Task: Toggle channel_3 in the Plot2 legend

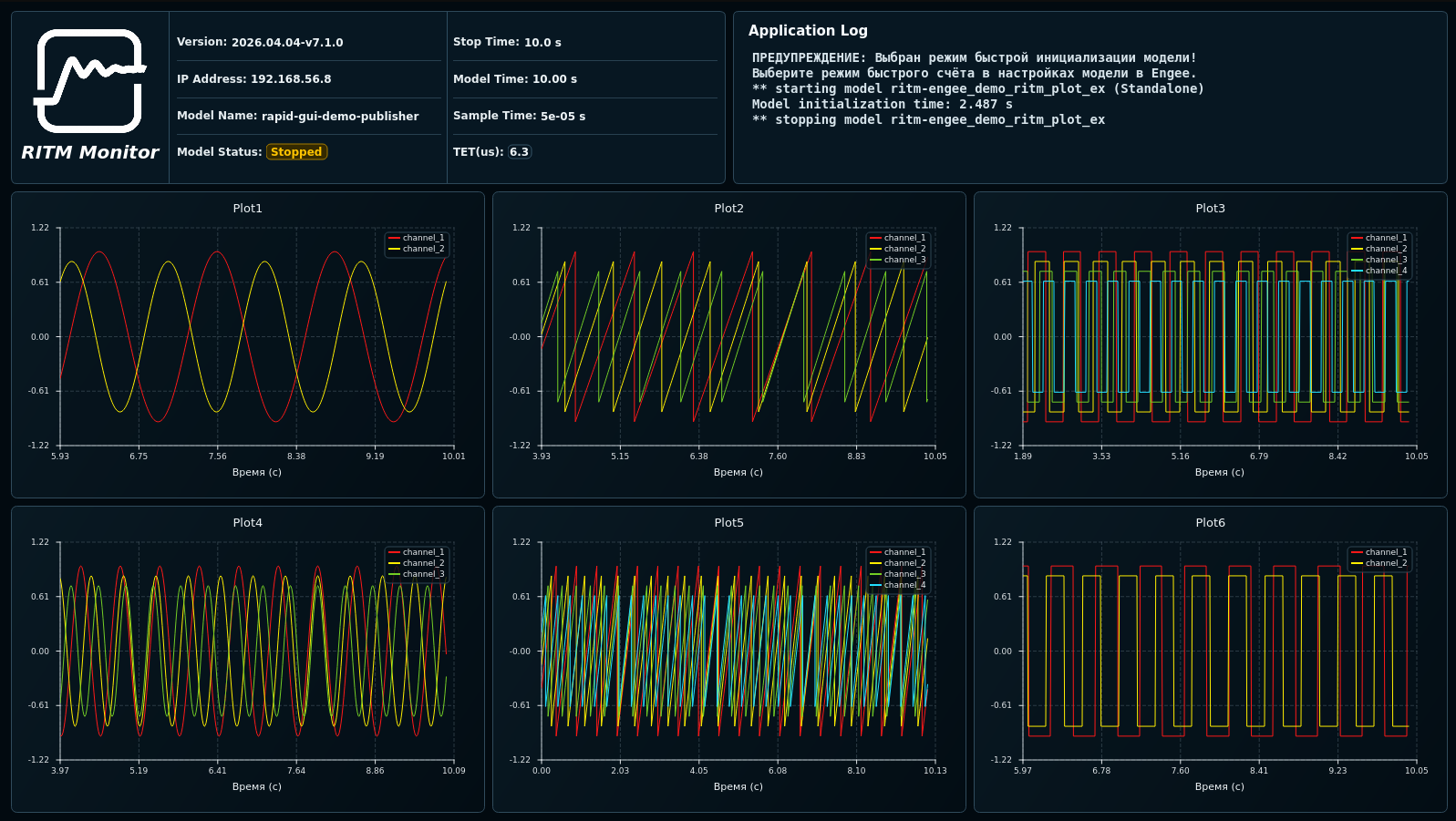Action: pyautogui.click(x=898, y=260)
